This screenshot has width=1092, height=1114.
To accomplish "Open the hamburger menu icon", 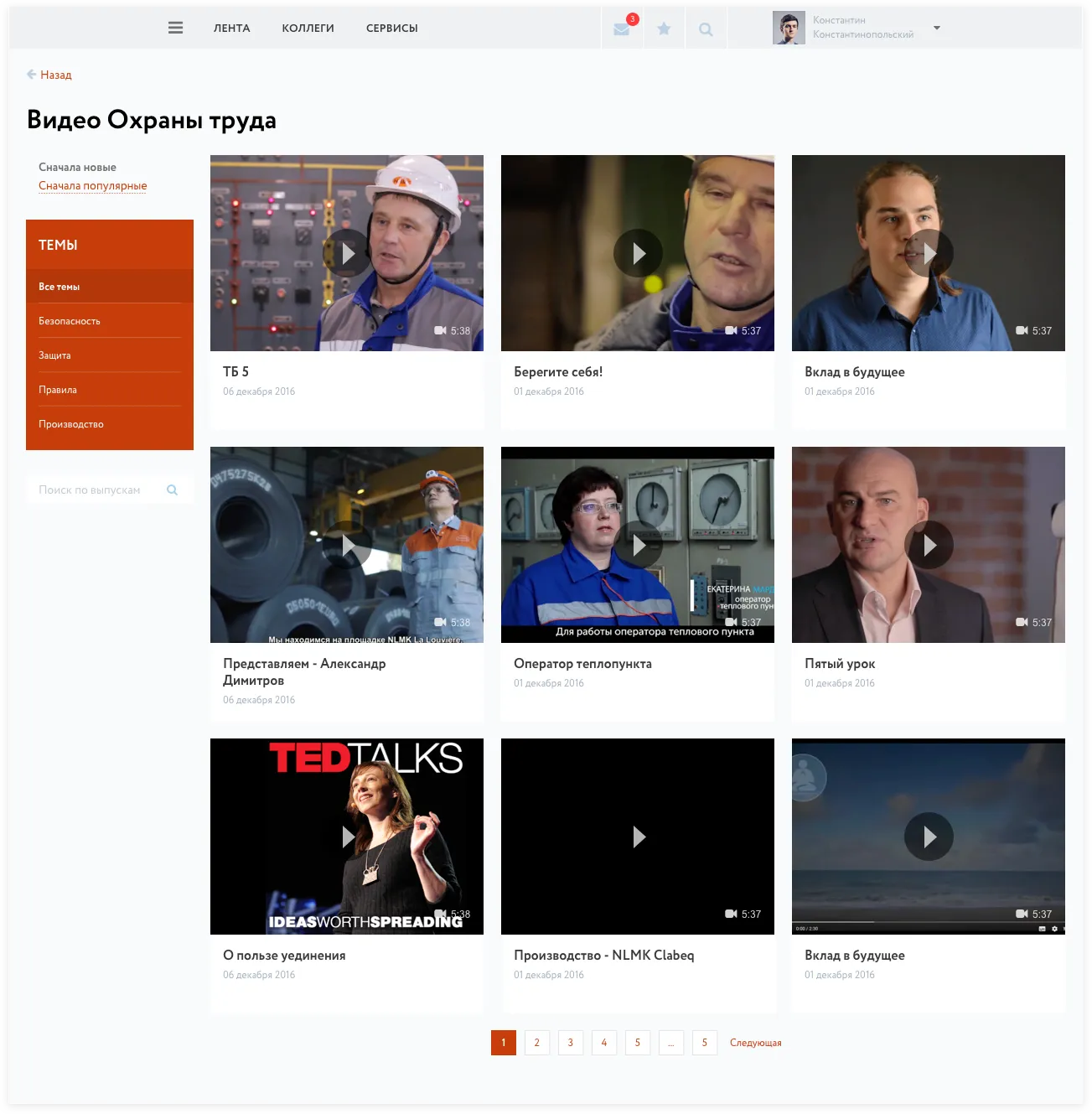I will coord(175,28).
